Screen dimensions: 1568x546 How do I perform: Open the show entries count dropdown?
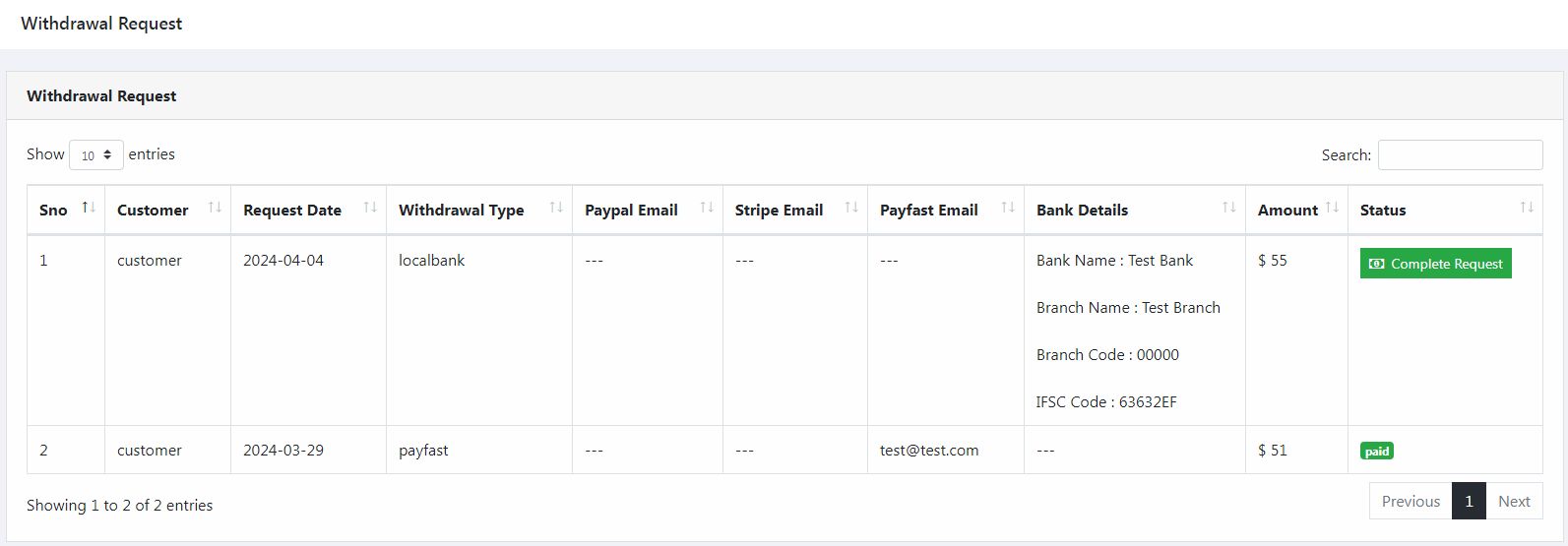pos(96,155)
